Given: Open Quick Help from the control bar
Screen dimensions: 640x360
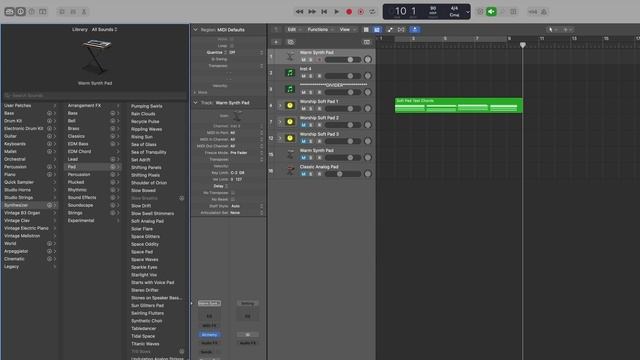Looking at the screenshot, I should (x=32, y=12).
